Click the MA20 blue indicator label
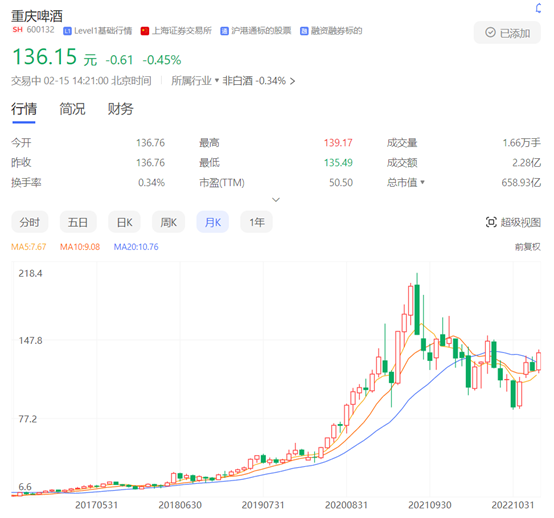The height and width of the screenshot is (518, 554). pos(136,247)
